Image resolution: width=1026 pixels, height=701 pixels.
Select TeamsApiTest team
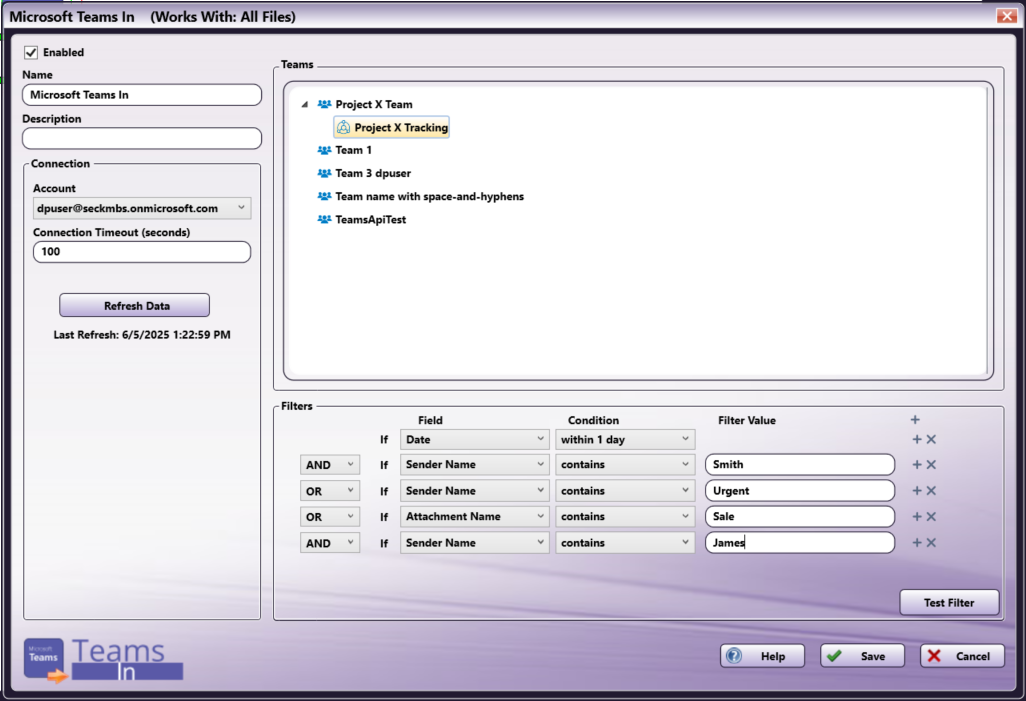[370, 219]
